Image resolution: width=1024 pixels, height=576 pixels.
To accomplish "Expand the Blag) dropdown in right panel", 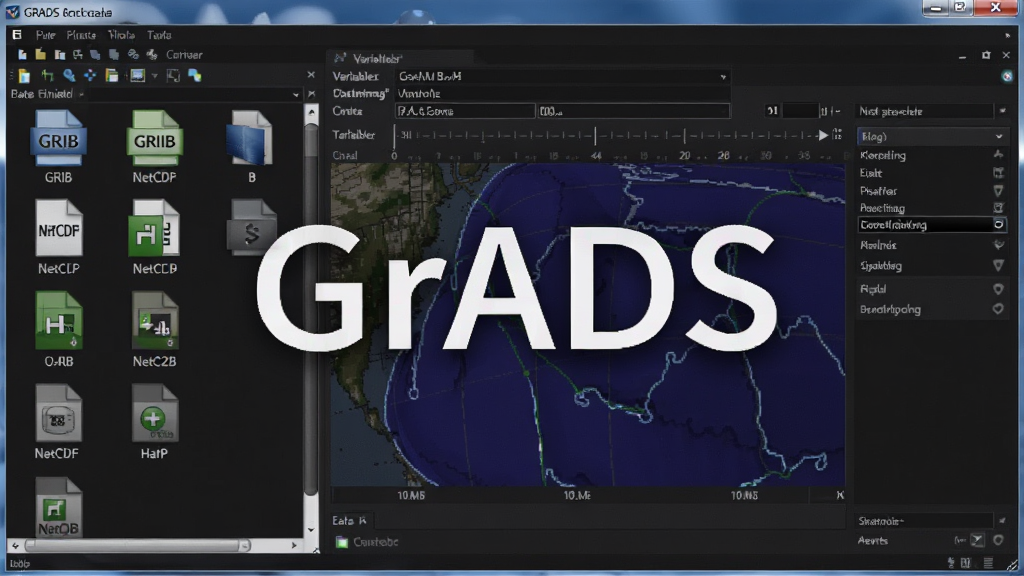I will (931, 136).
